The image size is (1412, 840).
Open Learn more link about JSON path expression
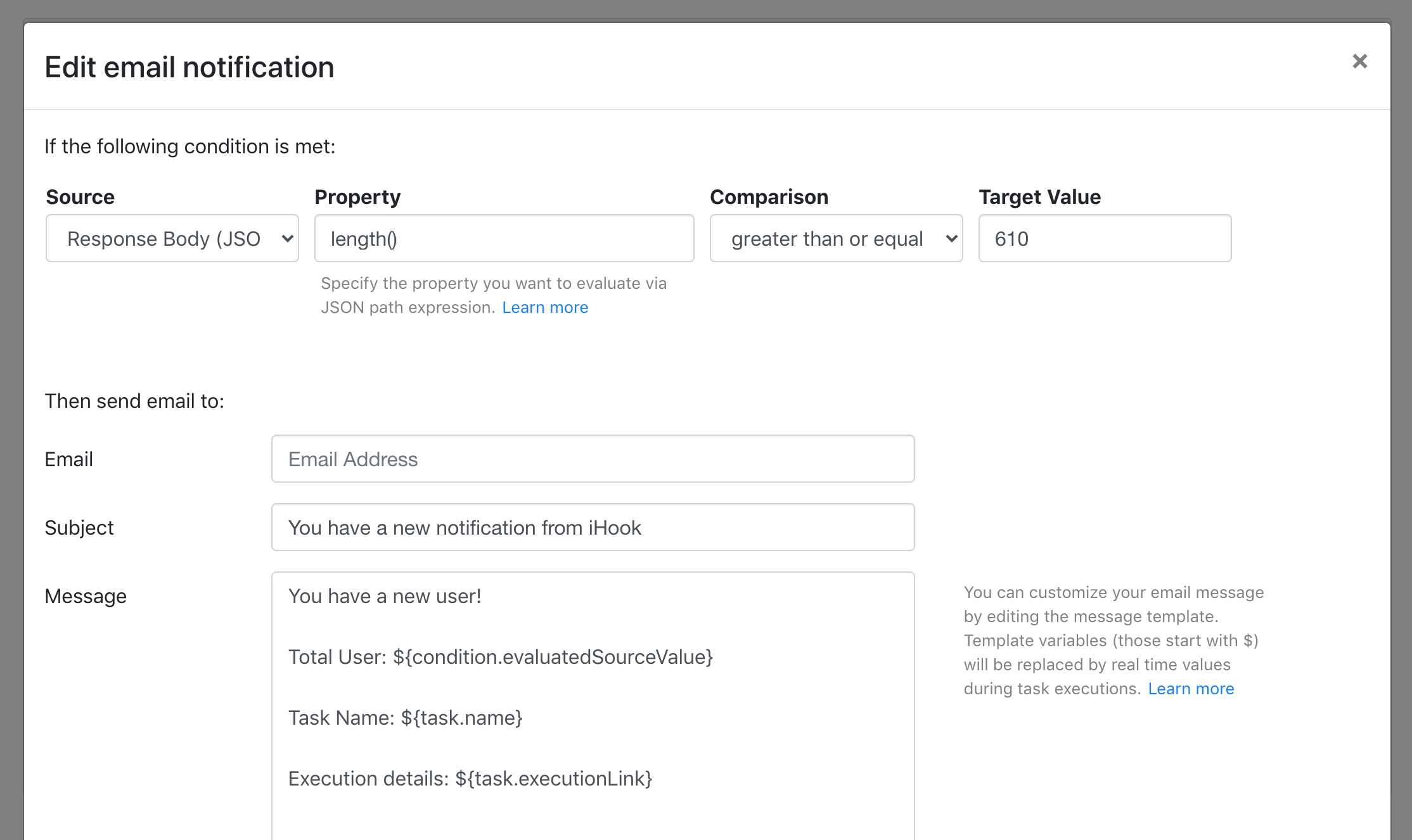[545, 307]
